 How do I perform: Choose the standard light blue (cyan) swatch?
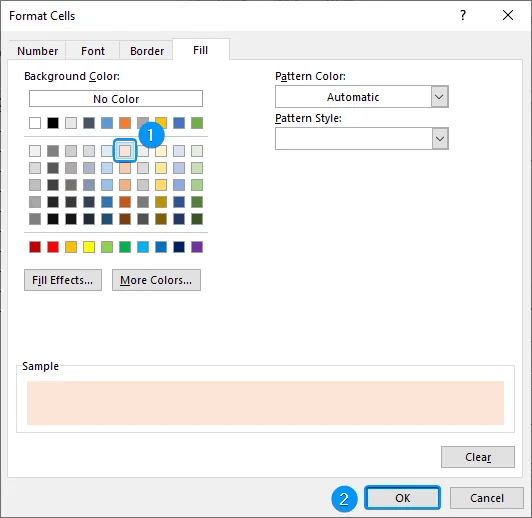coord(143,247)
